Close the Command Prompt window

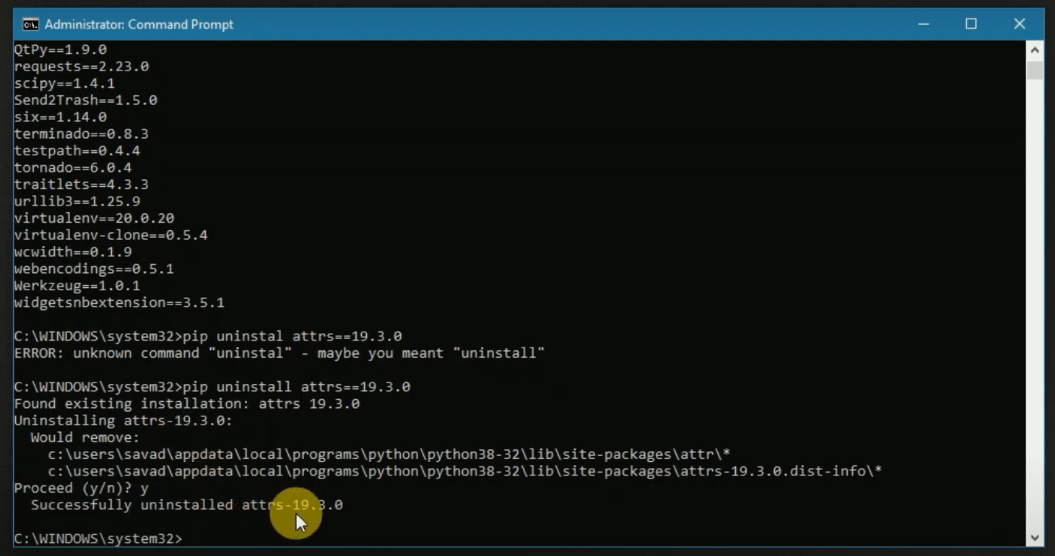pos(1019,24)
